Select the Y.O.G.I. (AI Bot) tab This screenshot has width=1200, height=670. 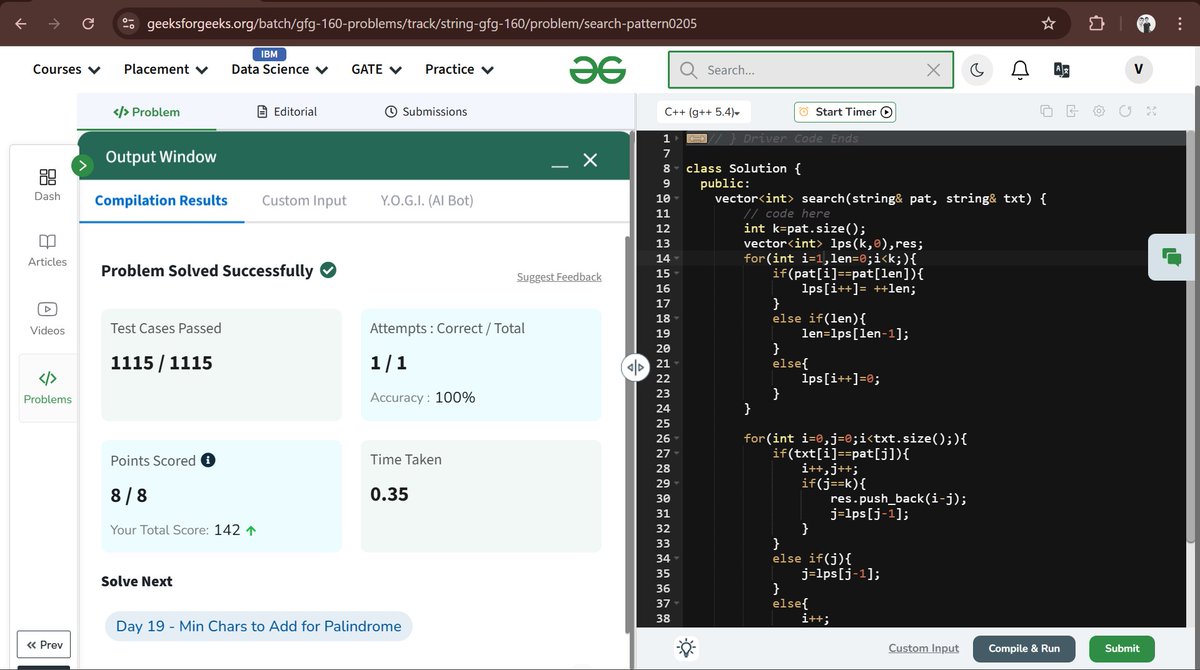427,200
